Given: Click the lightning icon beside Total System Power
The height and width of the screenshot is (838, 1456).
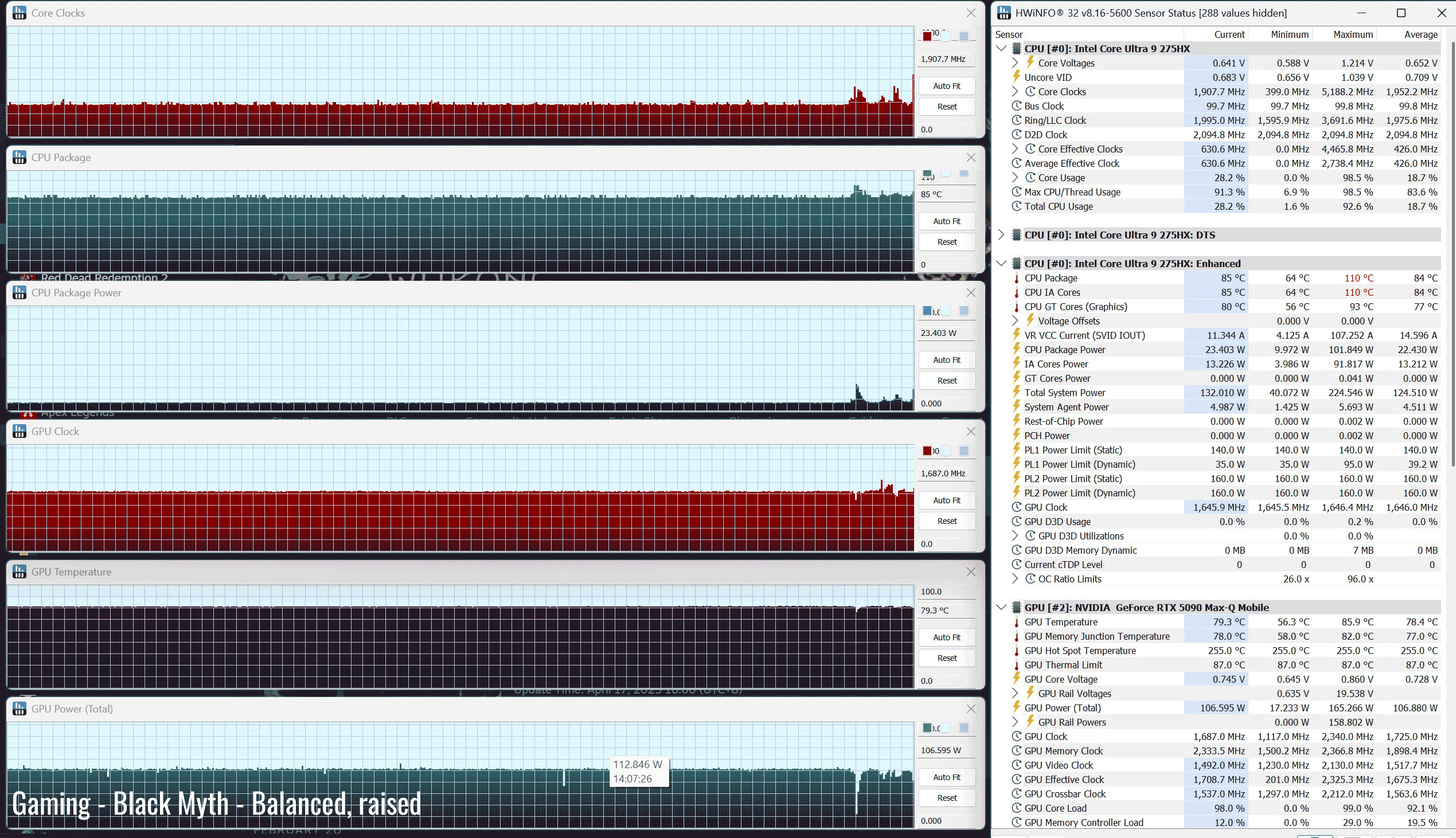Looking at the screenshot, I should tap(1017, 393).
